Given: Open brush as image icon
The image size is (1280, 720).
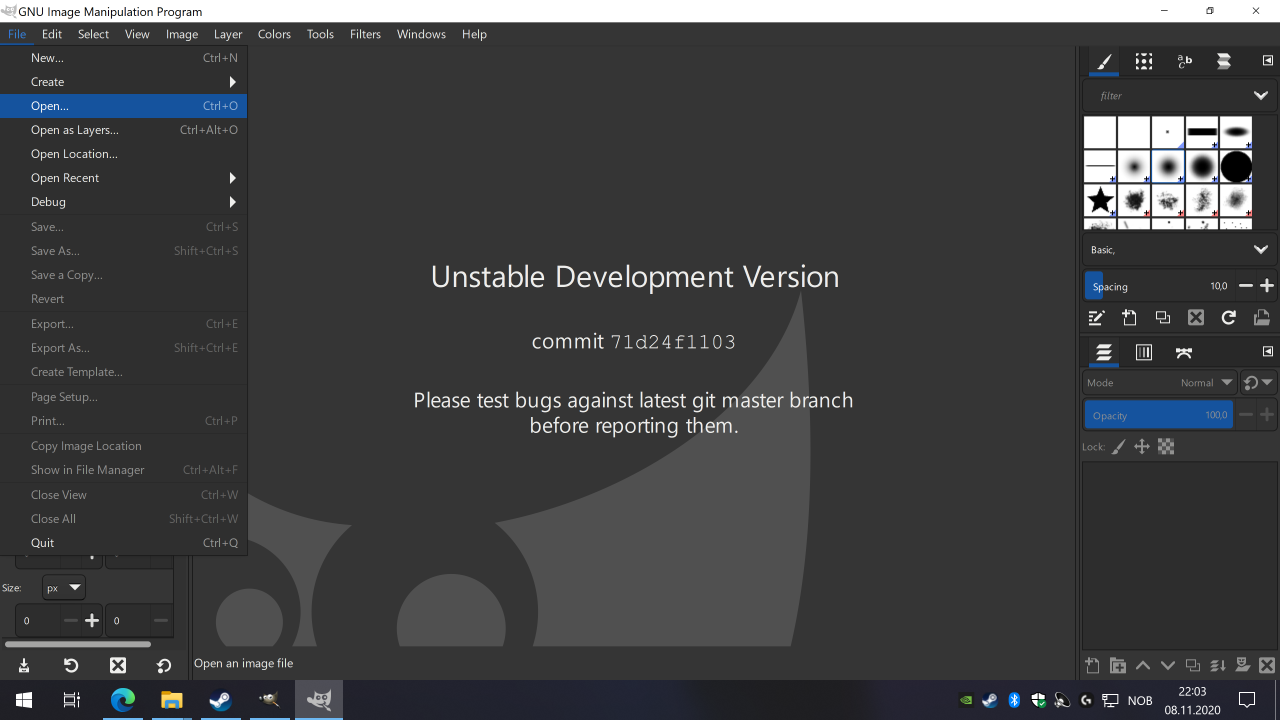Looking at the screenshot, I should click(1261, 318).
